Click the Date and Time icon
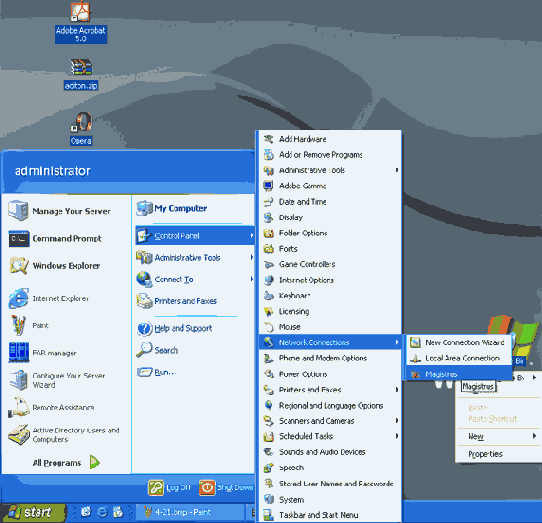542x523 pixels. (269, 202)
